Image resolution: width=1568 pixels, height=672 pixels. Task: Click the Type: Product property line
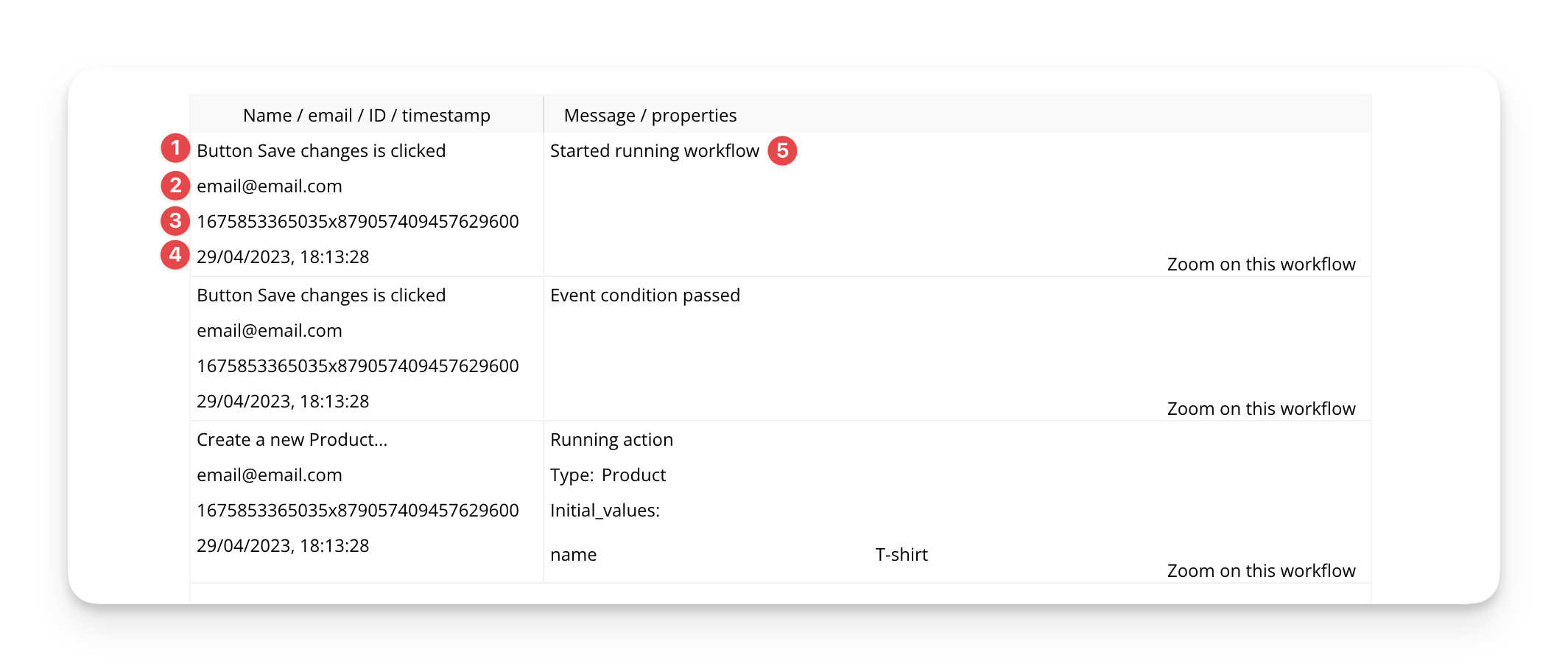(608, 475)
